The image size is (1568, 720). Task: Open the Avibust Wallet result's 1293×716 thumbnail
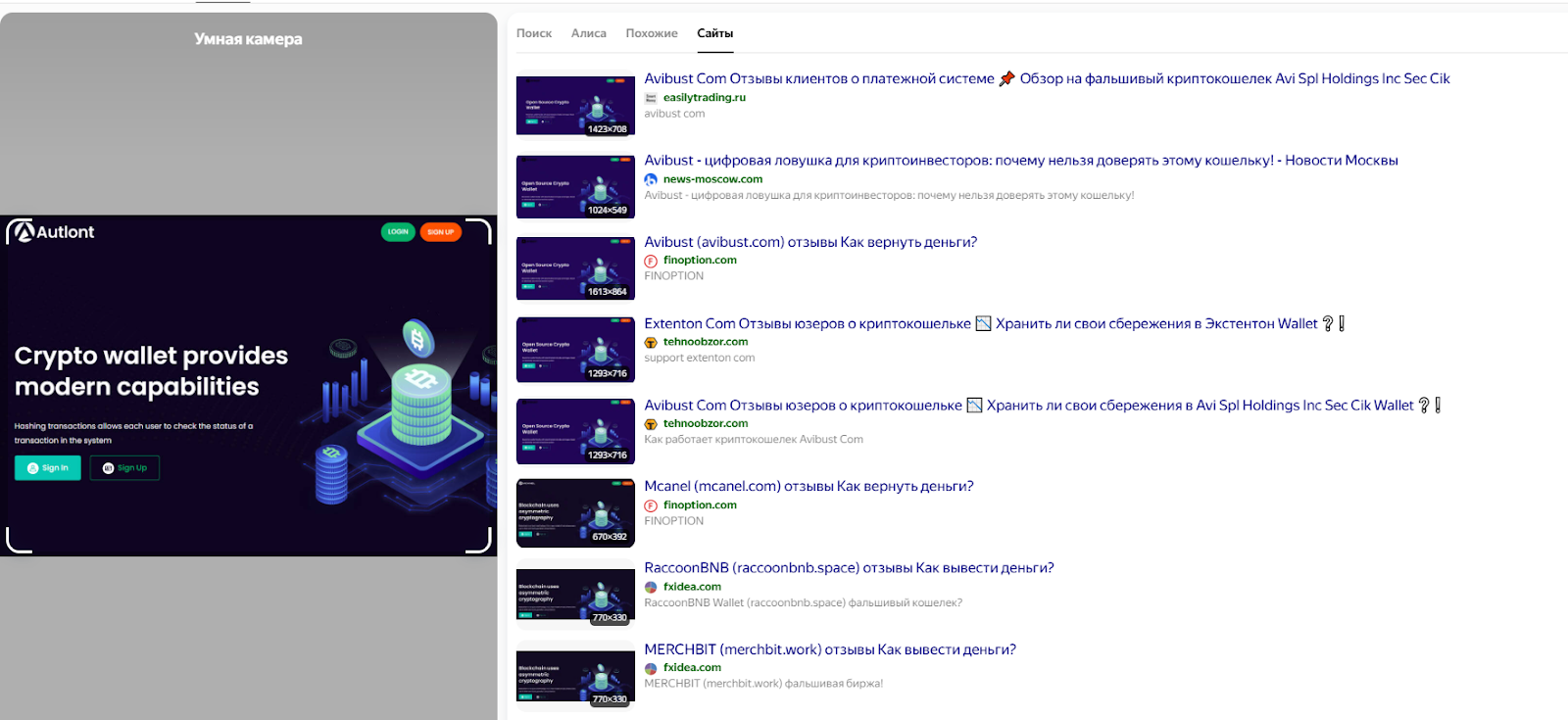pyautogui.click(x=575, y=431)
